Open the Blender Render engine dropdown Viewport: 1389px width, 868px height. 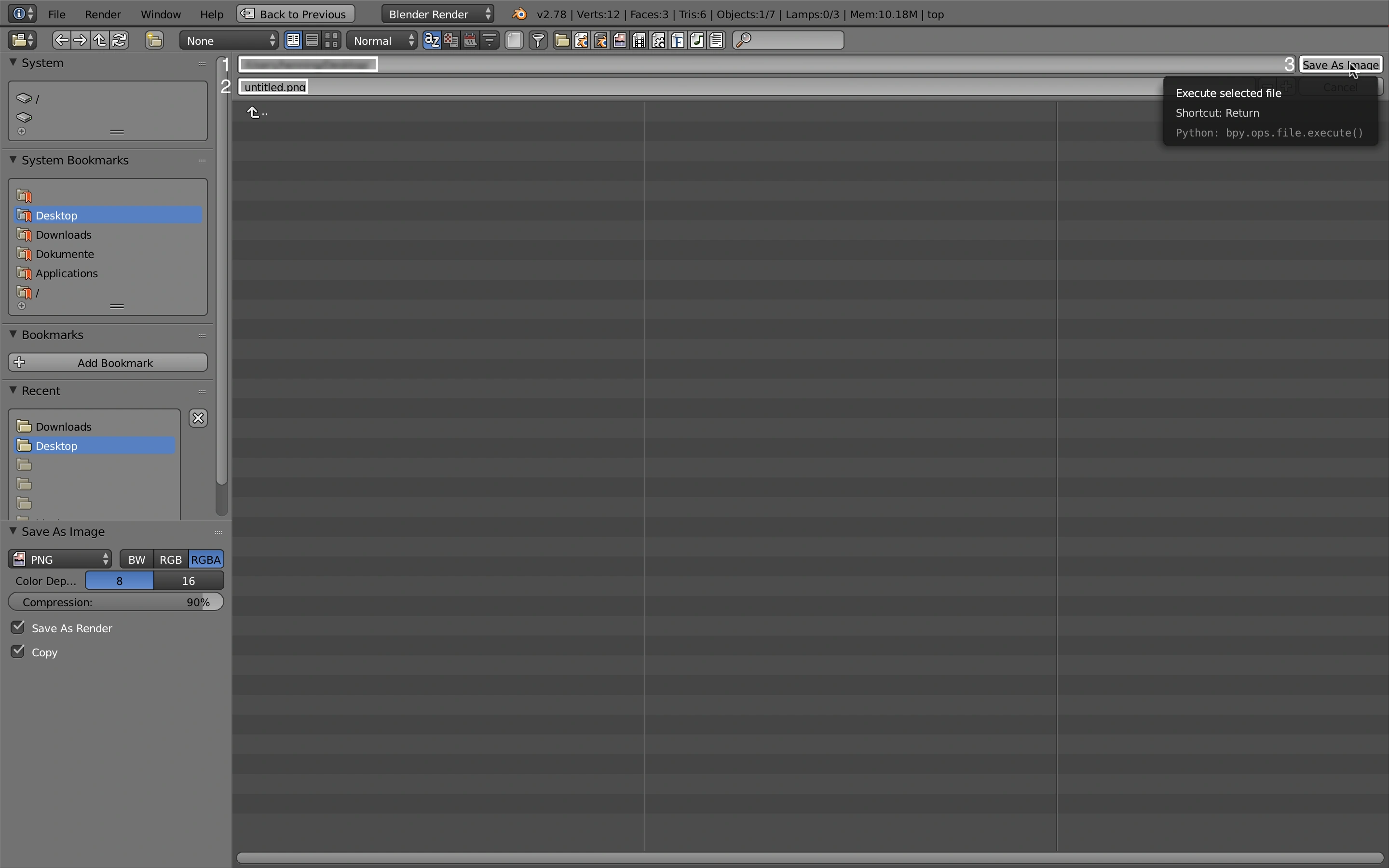(437, 14)
